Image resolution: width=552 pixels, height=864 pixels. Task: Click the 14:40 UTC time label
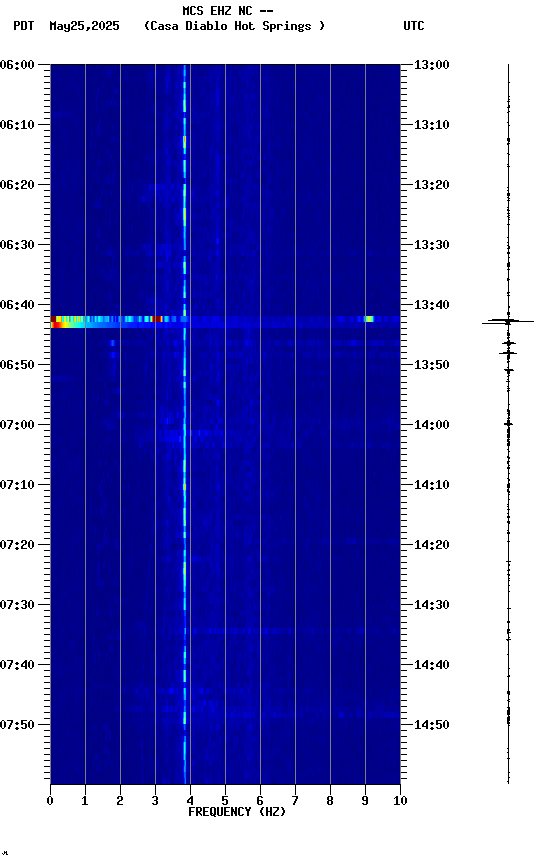[x=432, y=665]
